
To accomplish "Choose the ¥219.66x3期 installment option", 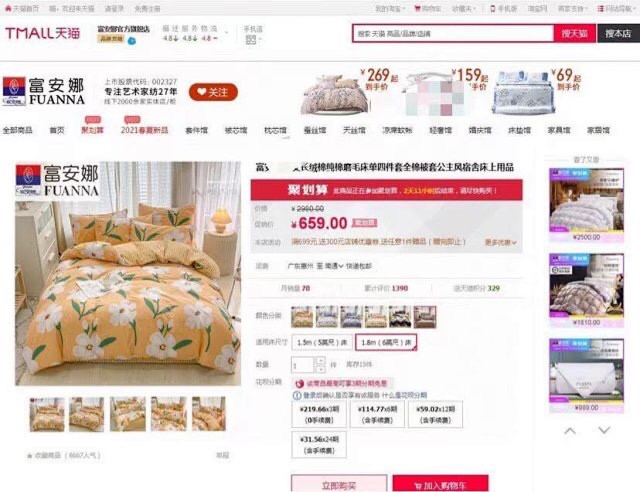I will point(319,414).
